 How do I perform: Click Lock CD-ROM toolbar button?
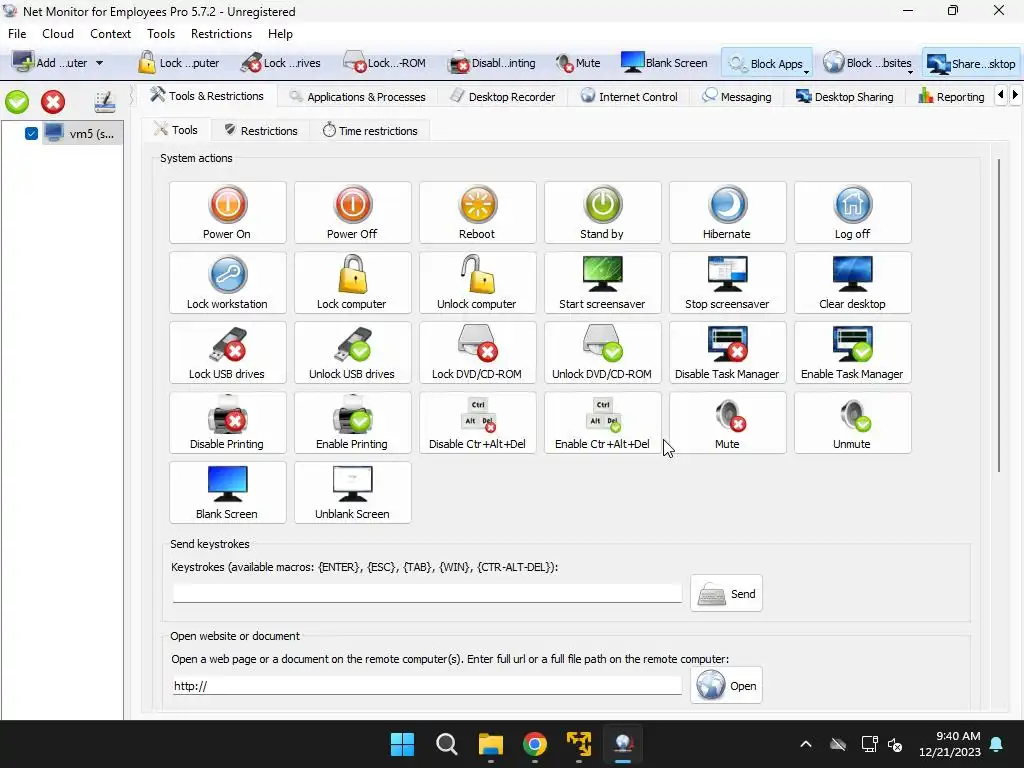click(x=385, y=63)
